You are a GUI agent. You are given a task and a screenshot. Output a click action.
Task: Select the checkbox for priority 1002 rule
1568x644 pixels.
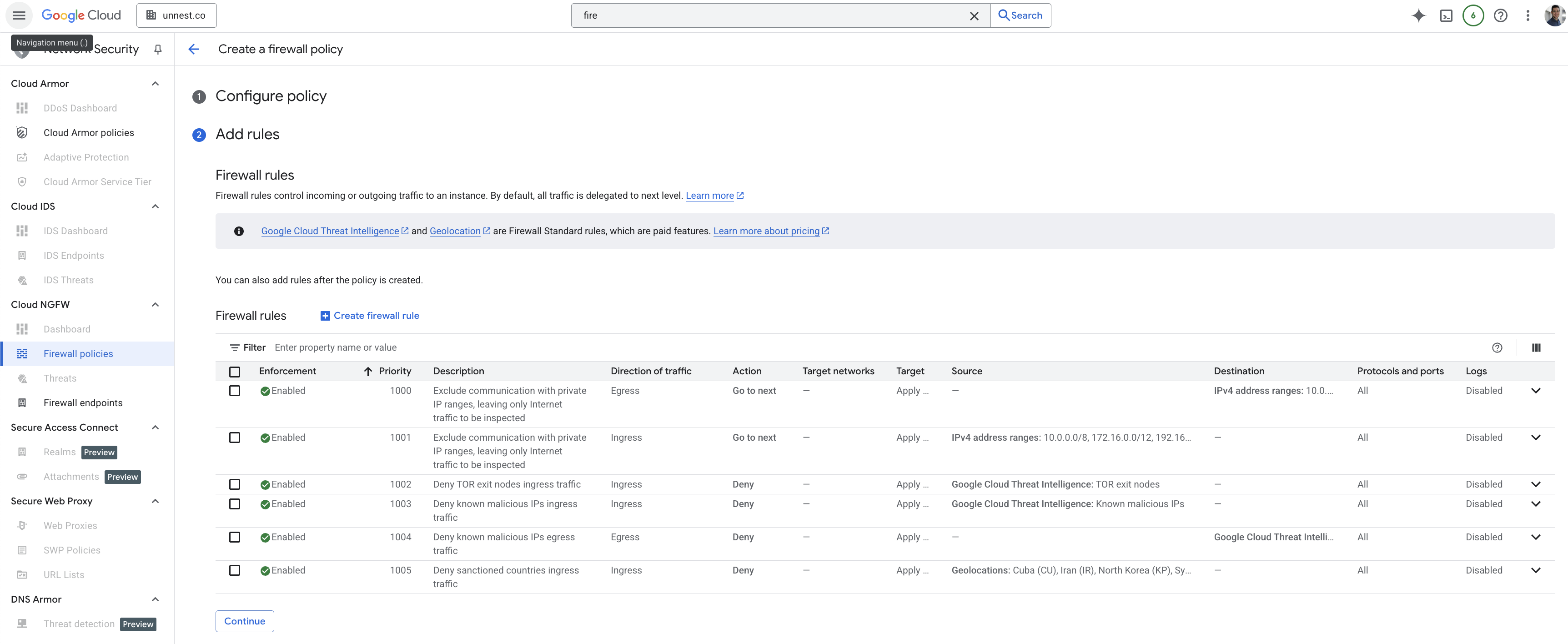pyautogui.click(x=234, y=484)
